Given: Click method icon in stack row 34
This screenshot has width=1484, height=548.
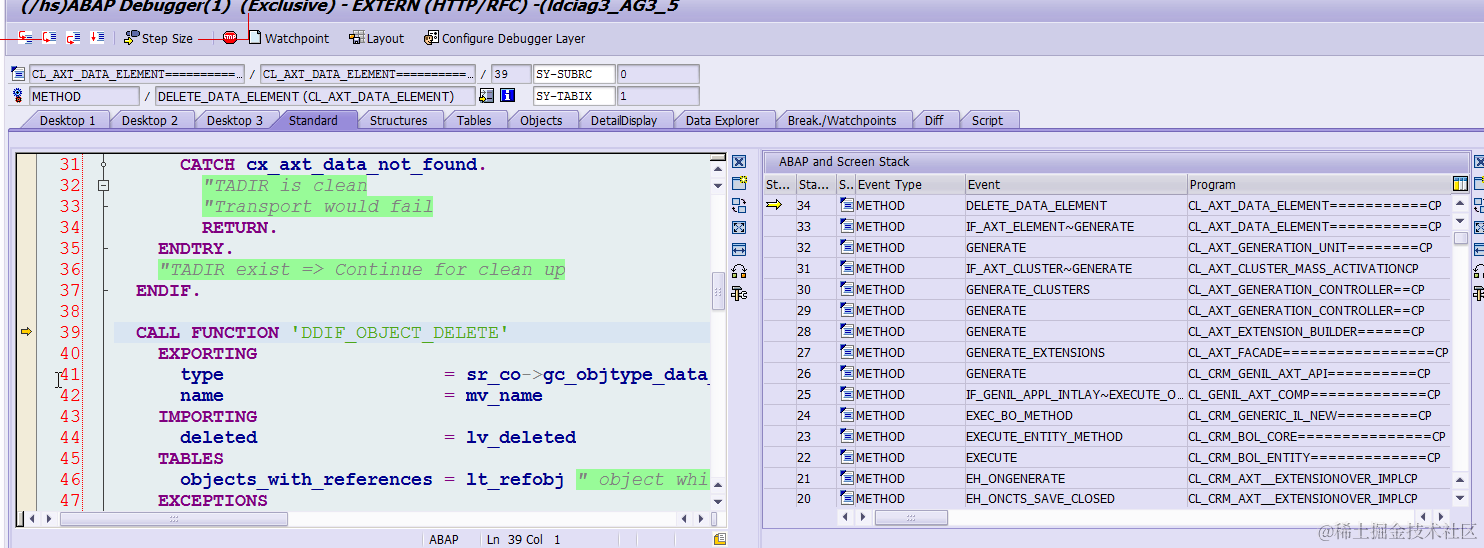Looking at the screenshot, I should tap(846, 205).
